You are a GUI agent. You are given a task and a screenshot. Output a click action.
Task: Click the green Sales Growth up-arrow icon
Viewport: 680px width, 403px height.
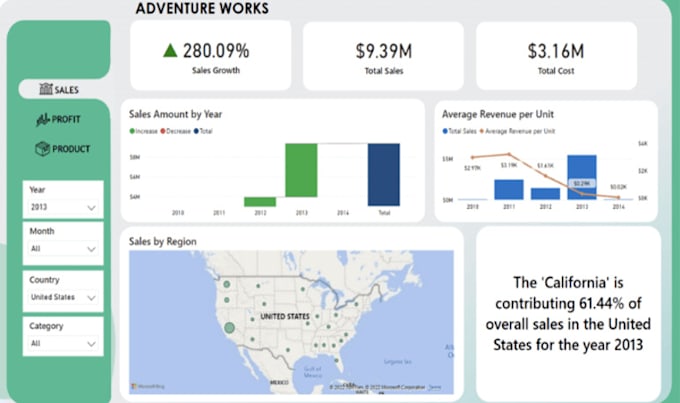(170, 51)
